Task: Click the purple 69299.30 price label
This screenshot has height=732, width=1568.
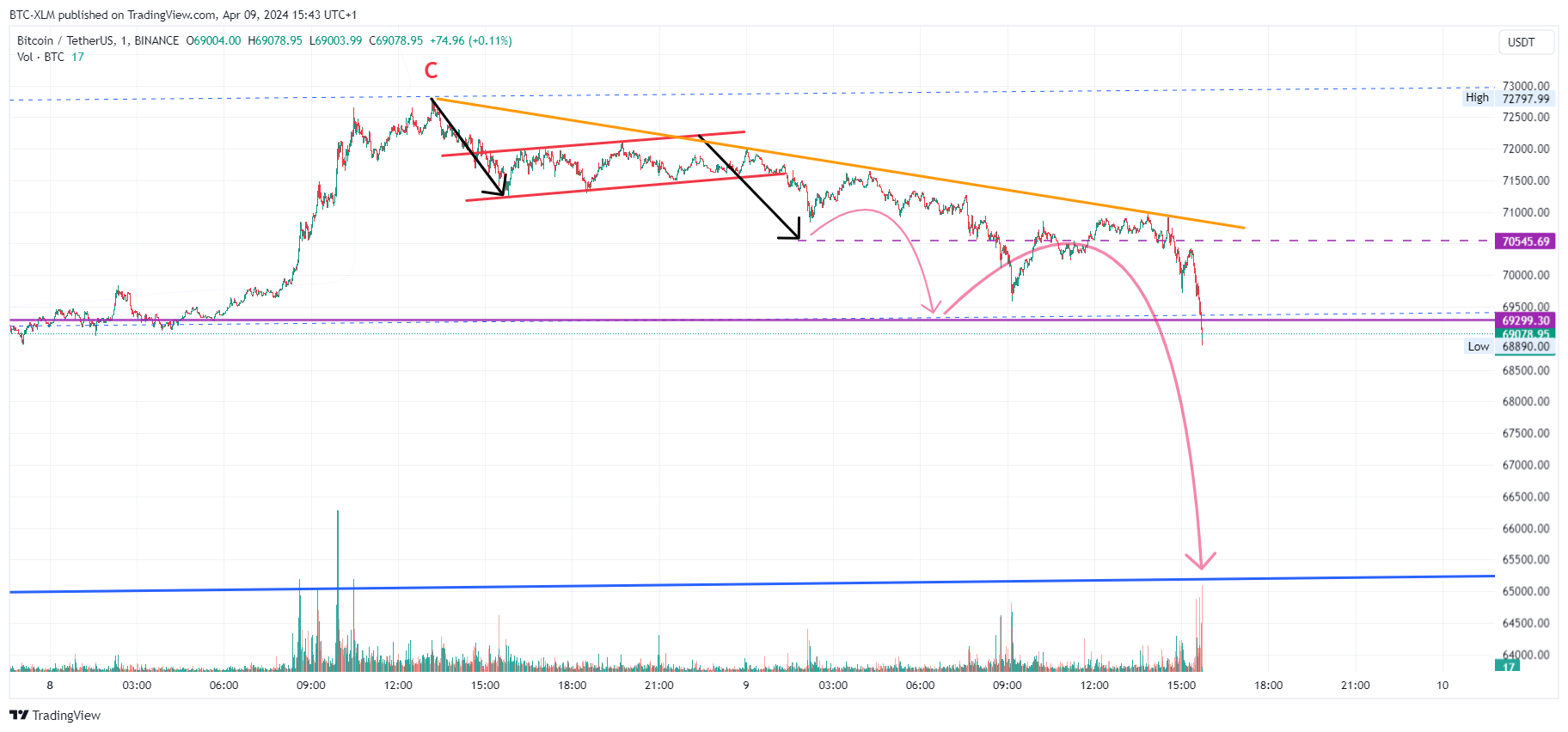Action: coord(1525,320)
